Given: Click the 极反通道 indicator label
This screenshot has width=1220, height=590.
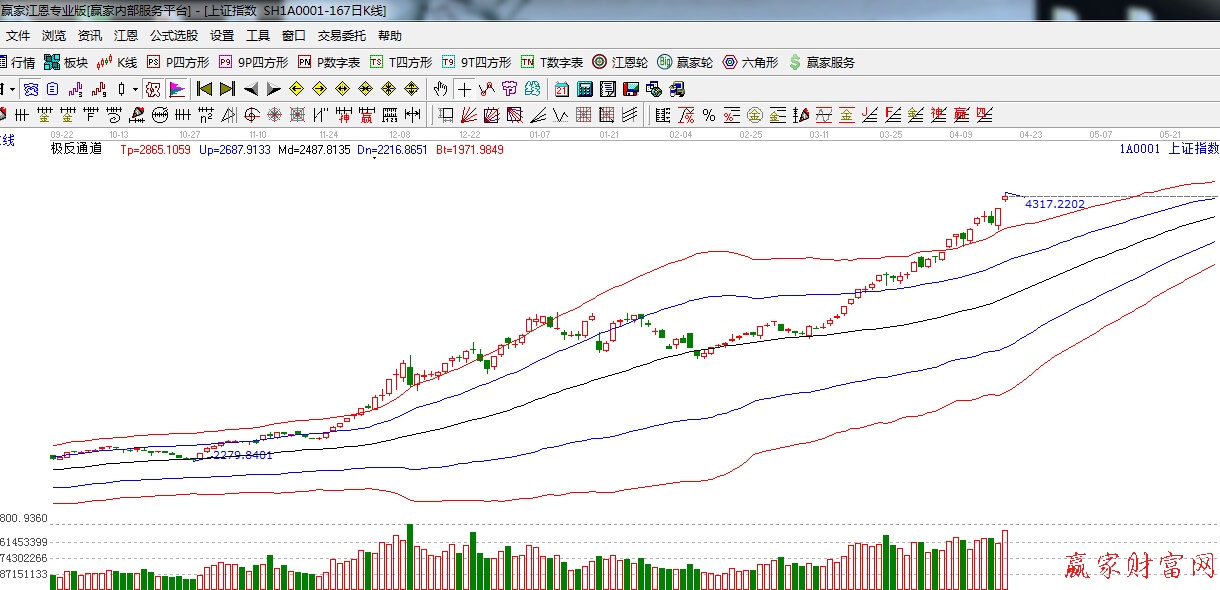Looking at the screenshot, I should (x=76, y=149).
